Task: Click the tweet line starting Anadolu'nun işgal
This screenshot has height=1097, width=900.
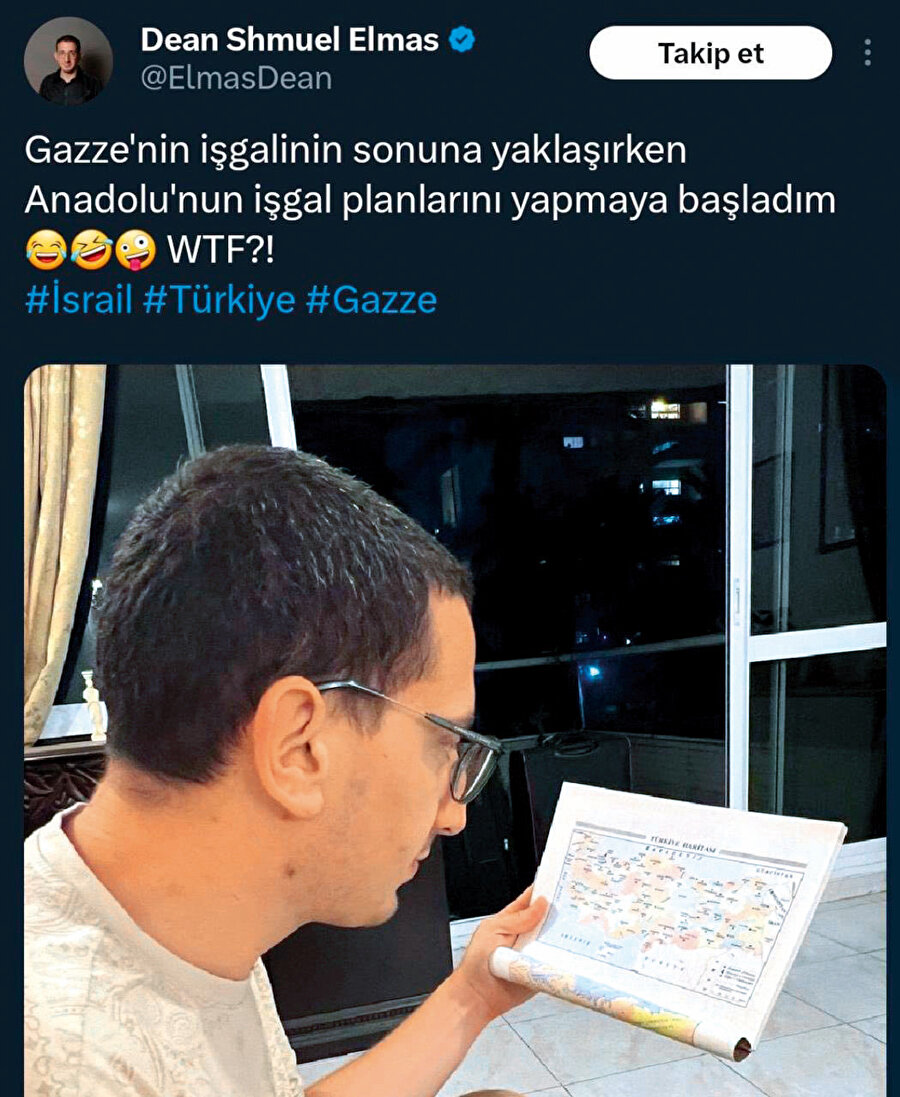Action: pos(430,201)
